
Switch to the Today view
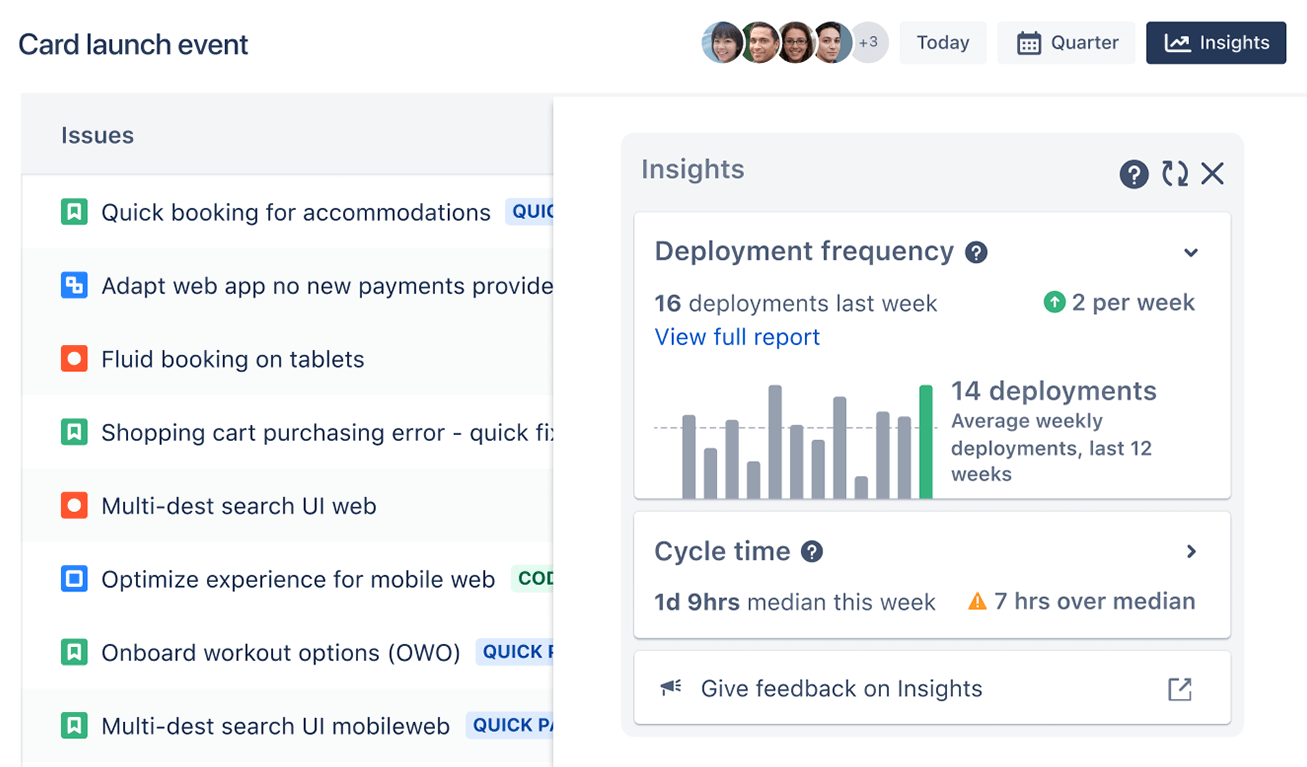point(942,42)
